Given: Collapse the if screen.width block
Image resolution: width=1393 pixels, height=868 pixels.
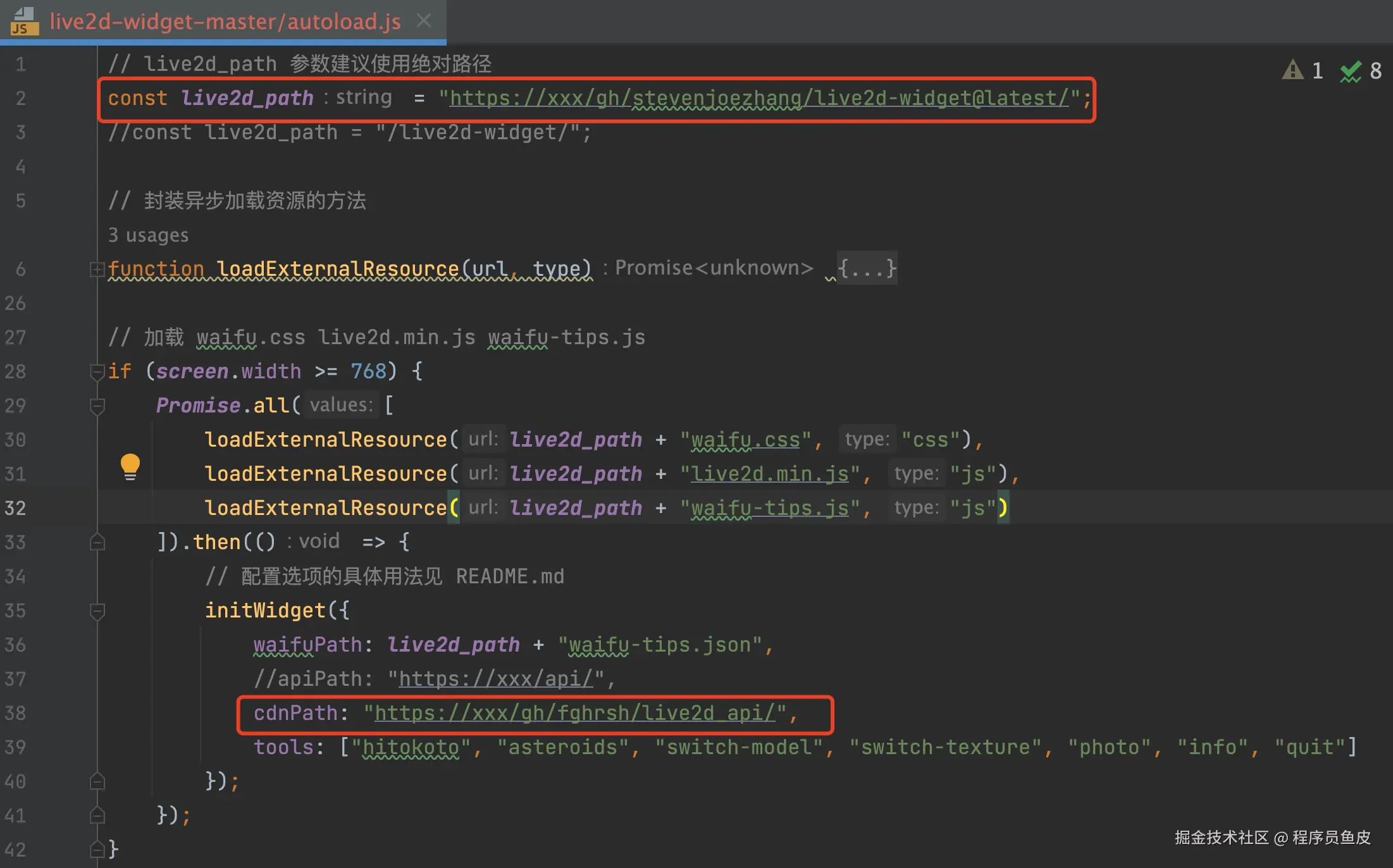Looking at the screenshot, I should click(97, 372).
